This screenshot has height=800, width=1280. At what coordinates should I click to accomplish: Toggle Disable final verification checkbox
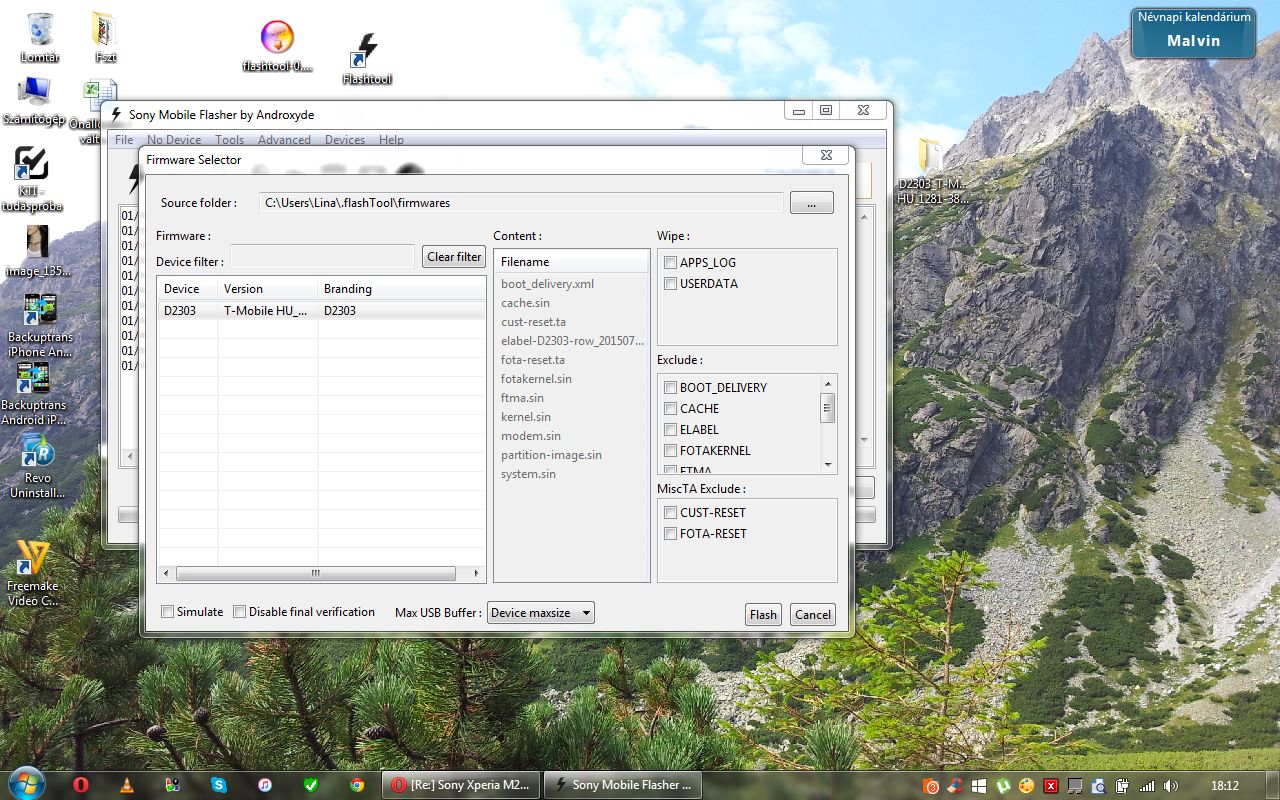tap(240, 611)
